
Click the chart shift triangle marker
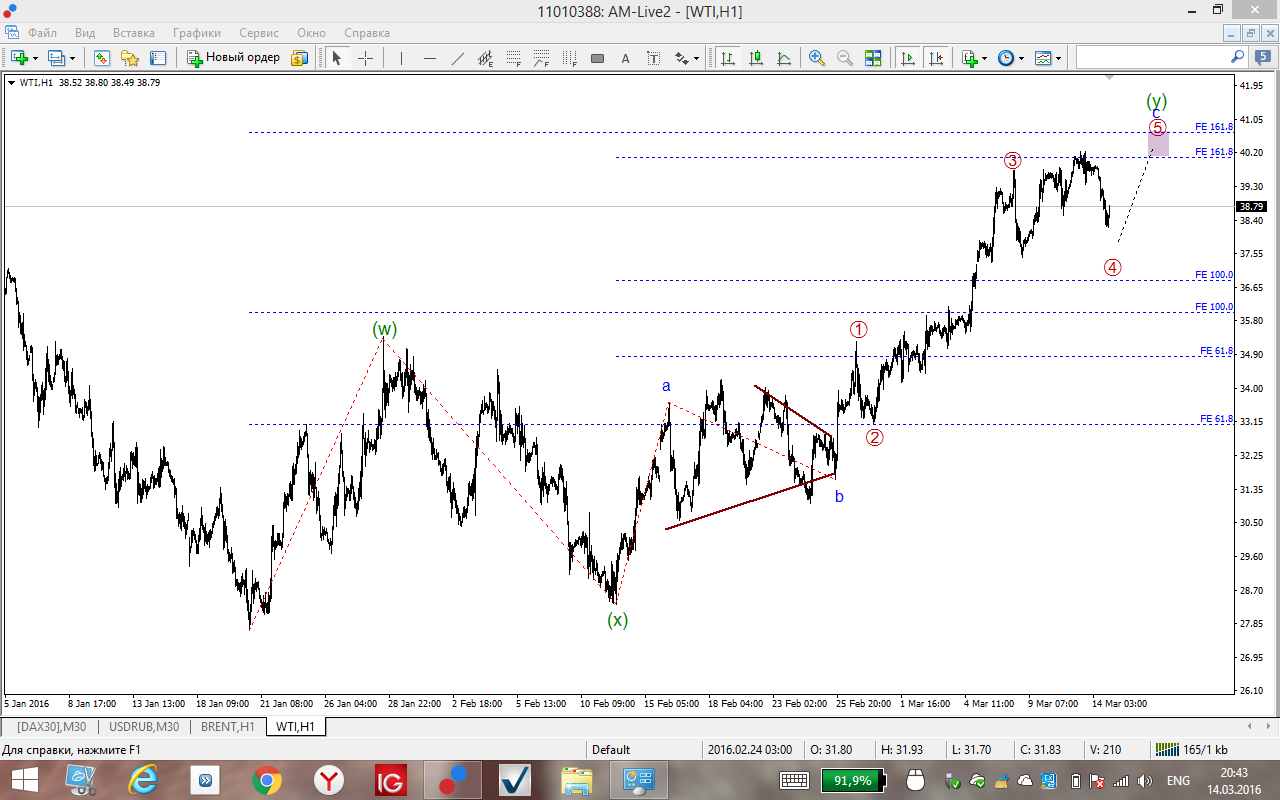[x=1109, y=77]
